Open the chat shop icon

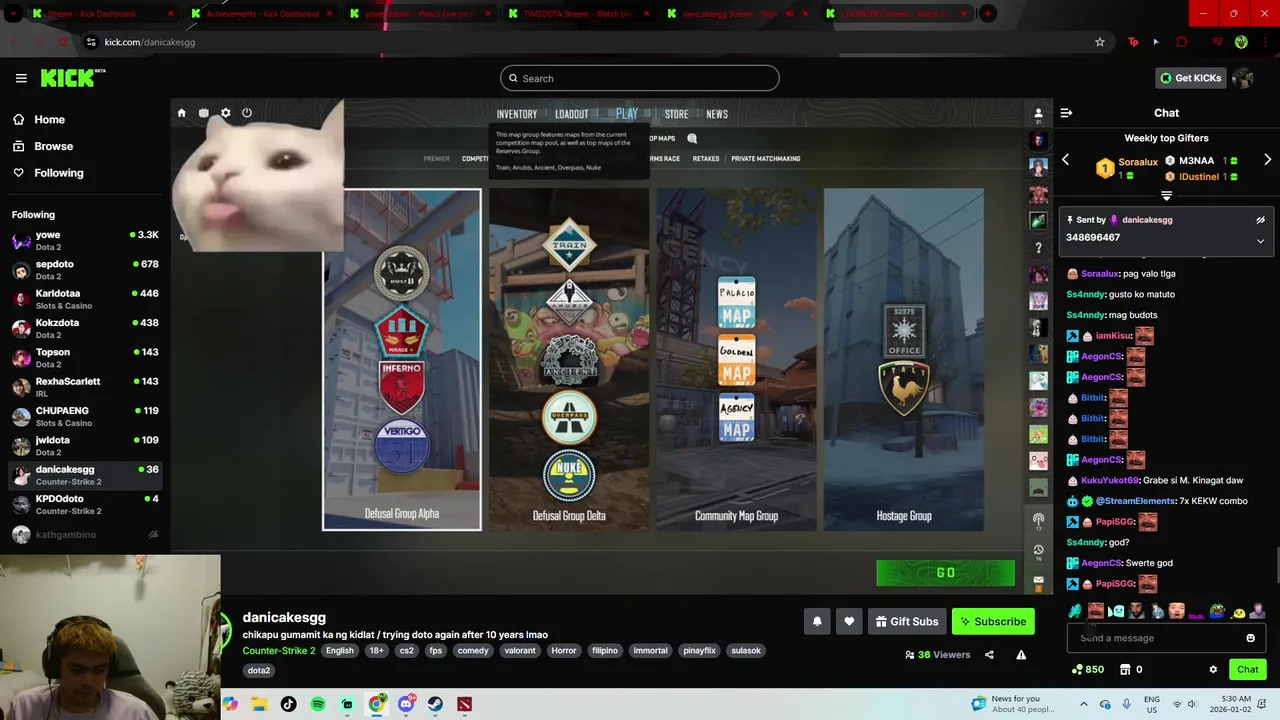coord(1125,669)
